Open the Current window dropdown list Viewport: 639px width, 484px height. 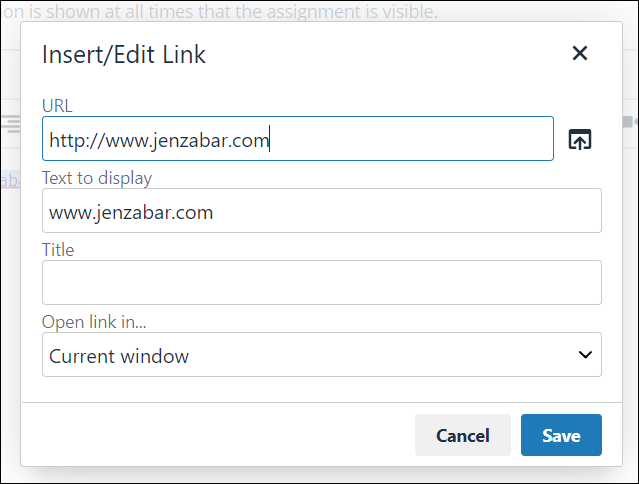click(322, 354)
